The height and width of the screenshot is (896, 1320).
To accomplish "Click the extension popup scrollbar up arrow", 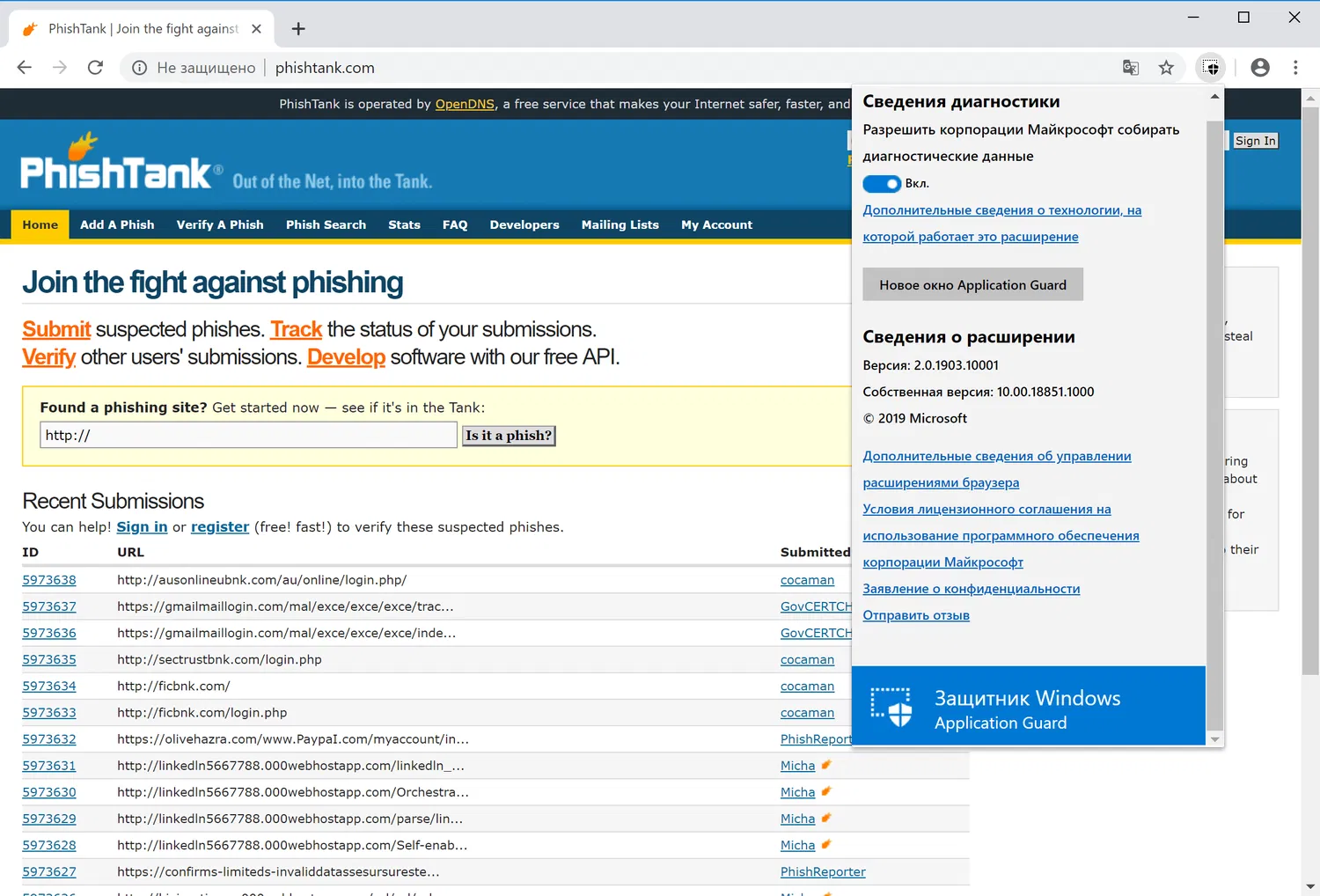I will tap(1215, 96).
